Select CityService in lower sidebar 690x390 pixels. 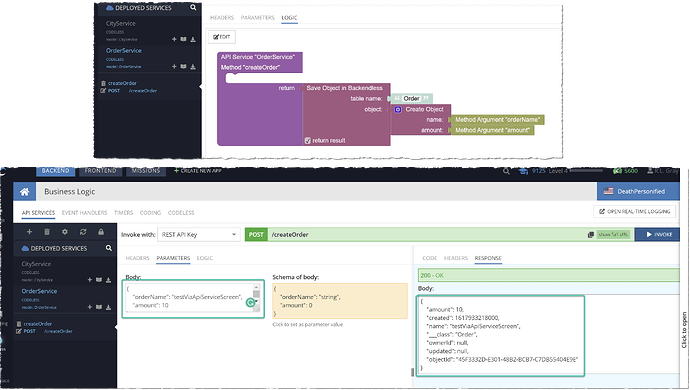pos(36,264)
